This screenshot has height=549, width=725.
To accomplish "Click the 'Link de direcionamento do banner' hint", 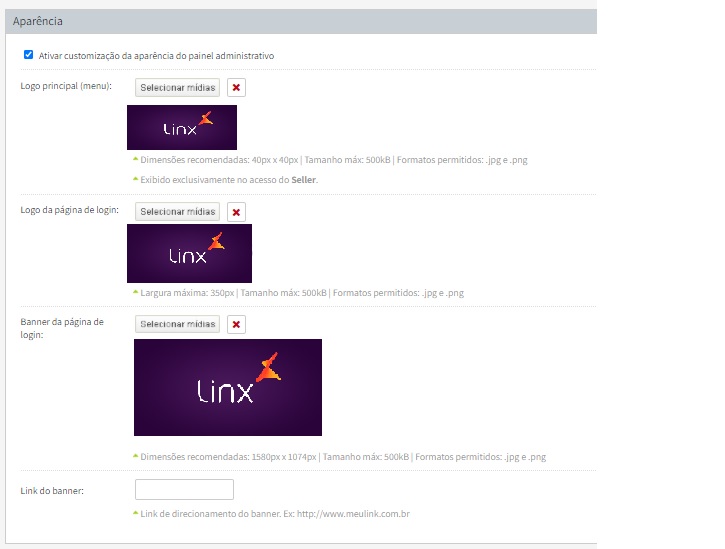I will point(275,514).
